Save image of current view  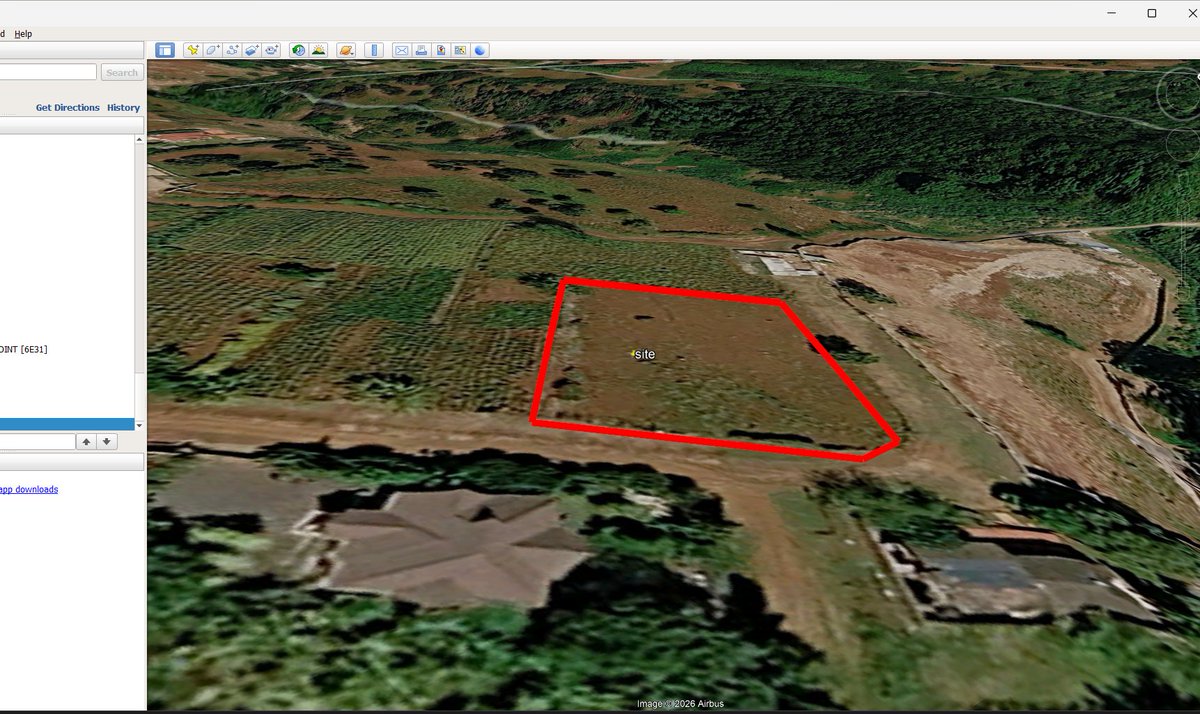[440, 50]
